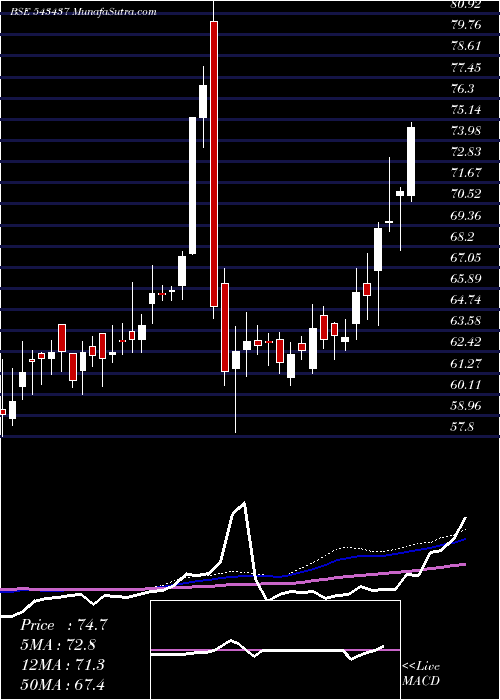Click the 75.14 price axis label

(468, 109)
